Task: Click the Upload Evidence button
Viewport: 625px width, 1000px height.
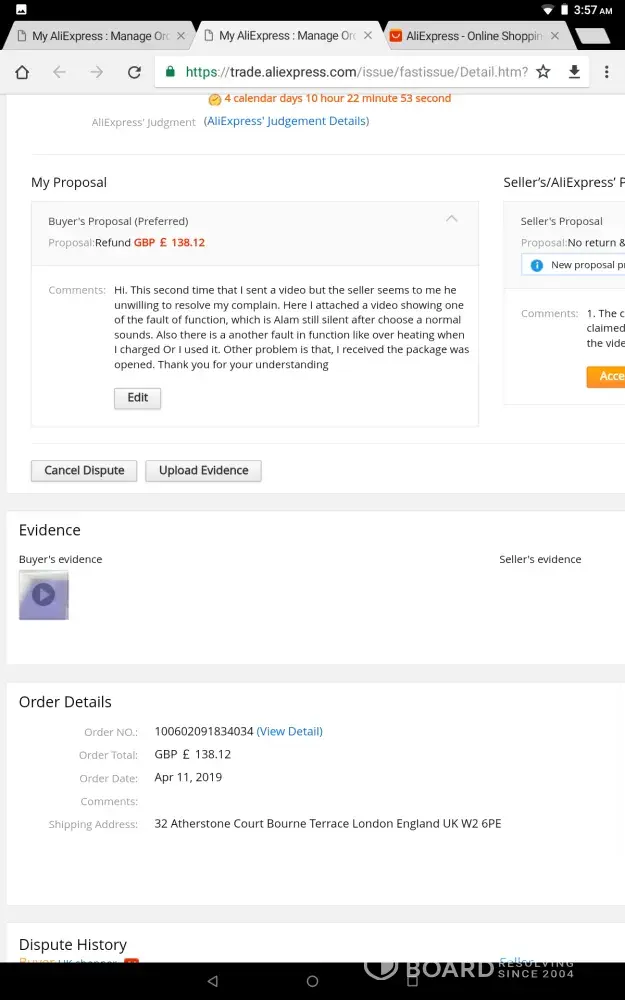Action: click(x=203, y=470)
